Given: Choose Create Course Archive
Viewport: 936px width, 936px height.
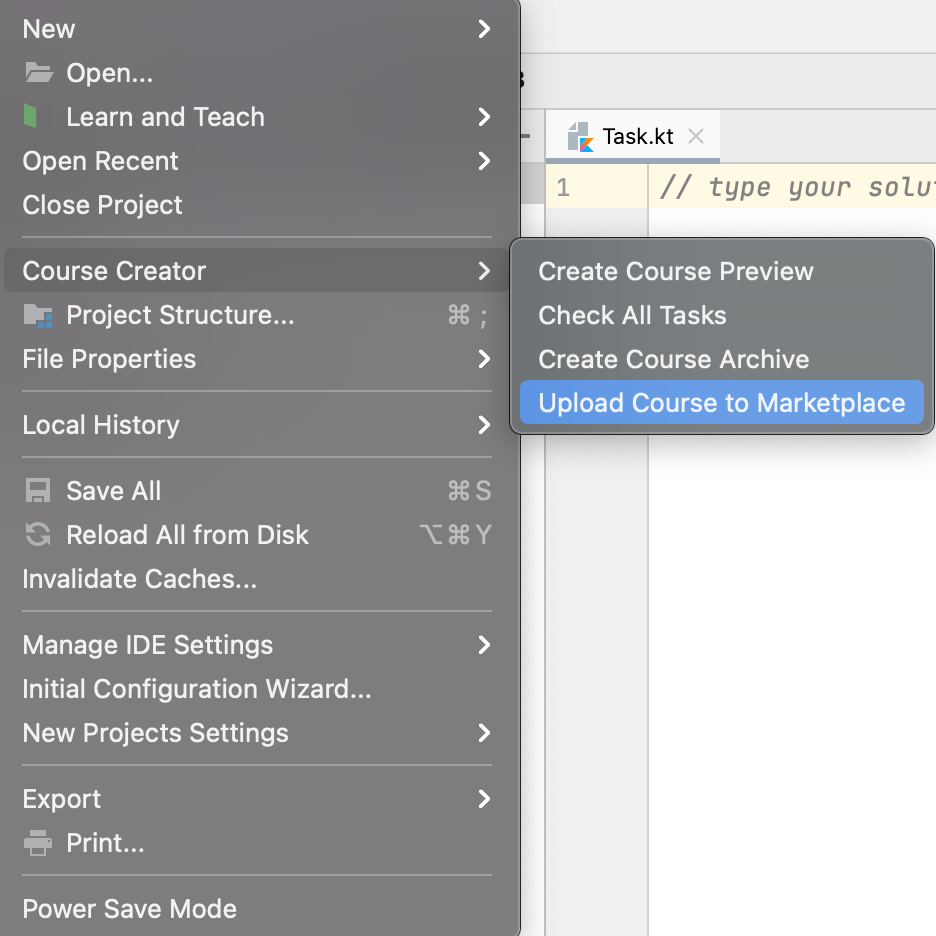Looking at the screenshot, I should point(673,359).
